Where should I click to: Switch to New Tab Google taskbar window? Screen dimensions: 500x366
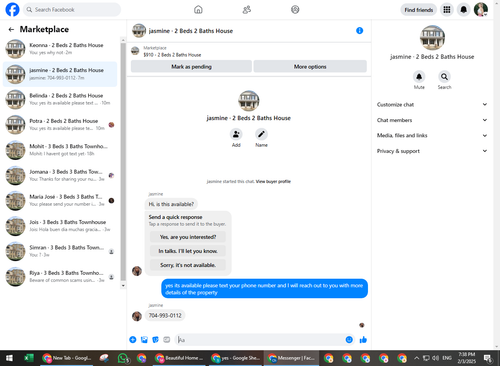(x=67, y=358)
